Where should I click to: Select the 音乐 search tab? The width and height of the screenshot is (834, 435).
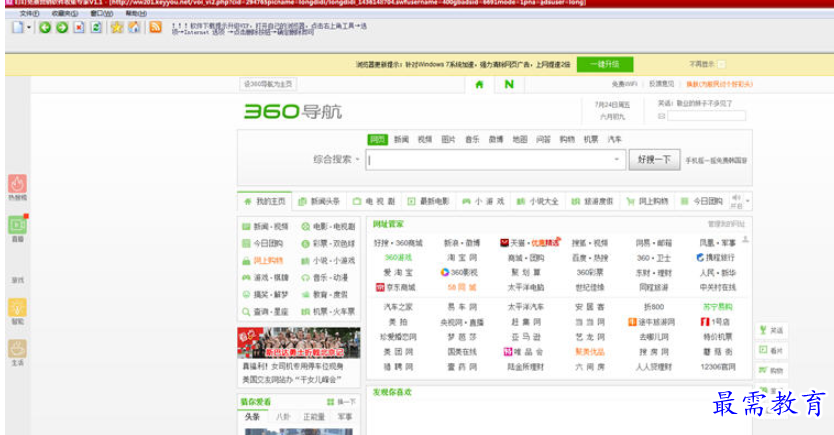(x=472, y=139)
